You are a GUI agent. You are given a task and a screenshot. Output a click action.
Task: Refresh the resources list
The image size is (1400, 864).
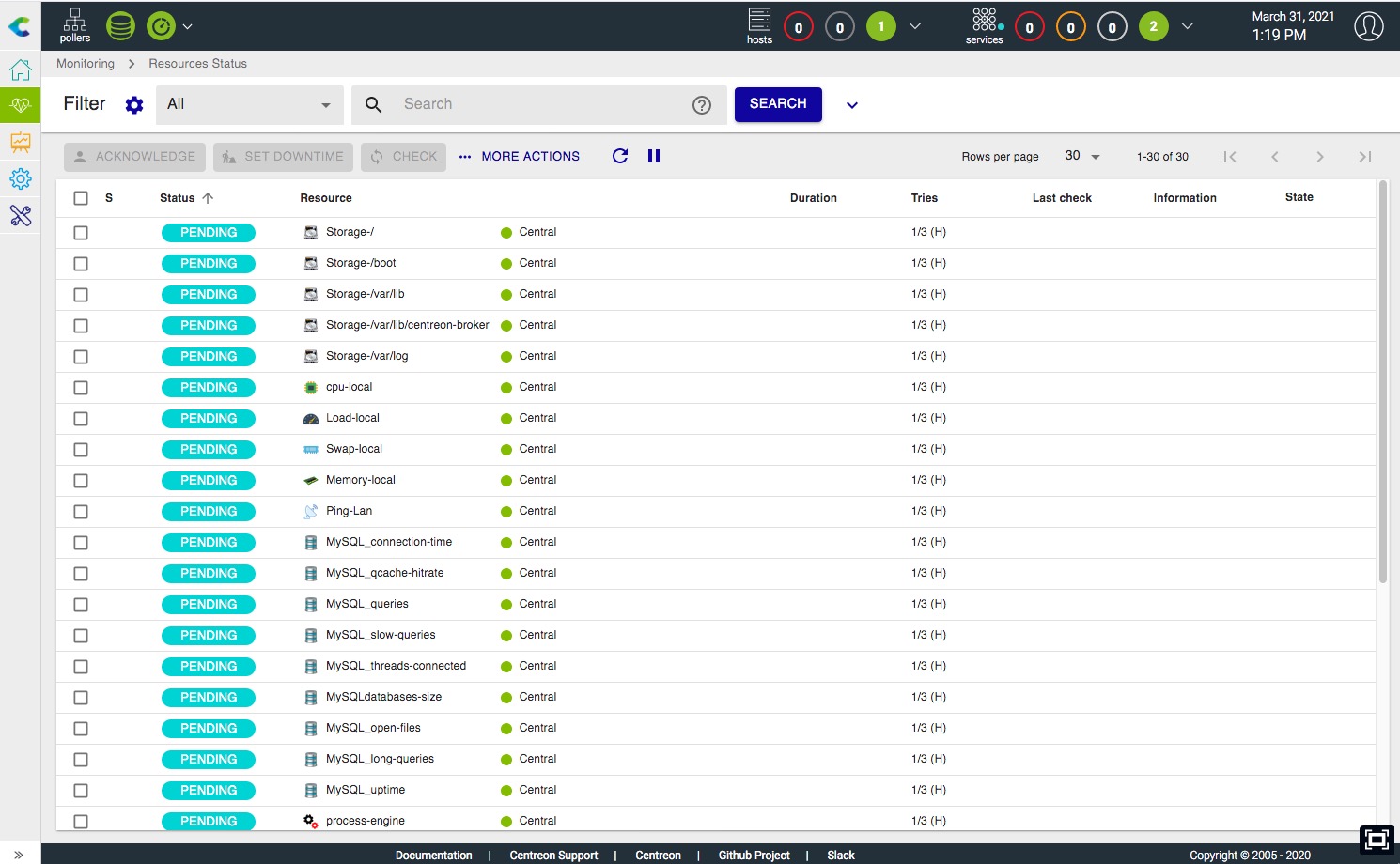620,156
